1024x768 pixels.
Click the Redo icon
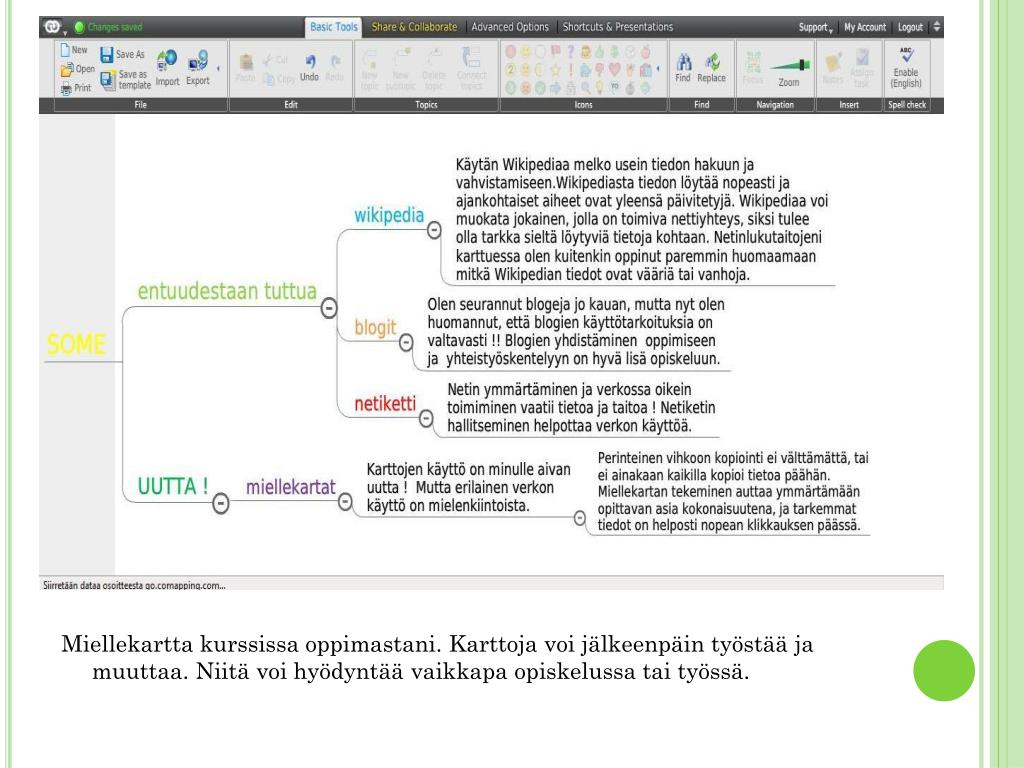click(x=335, y=61)
